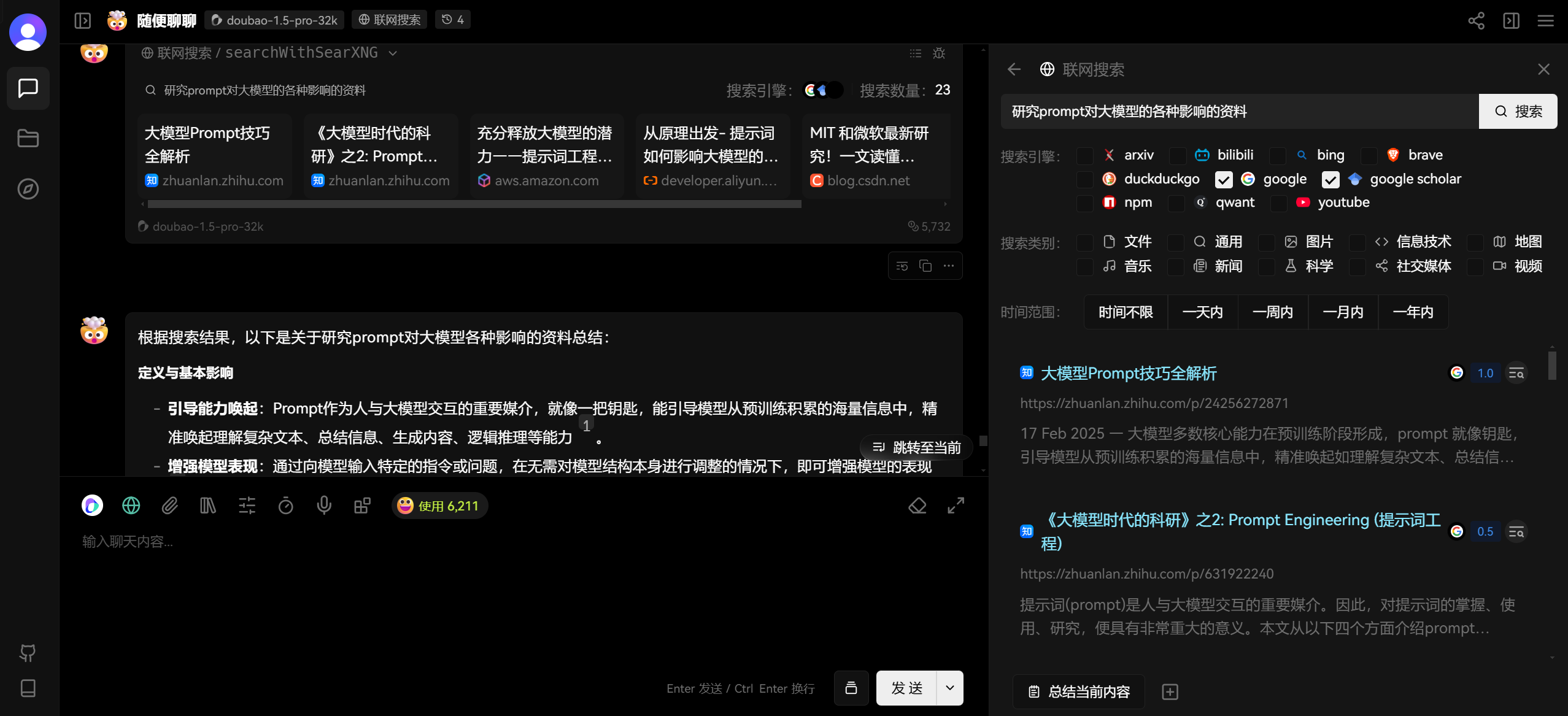This screenshot has width=1568, height=716.
Task: Select 一年内 time range
Action: (x=1413, y=312)
